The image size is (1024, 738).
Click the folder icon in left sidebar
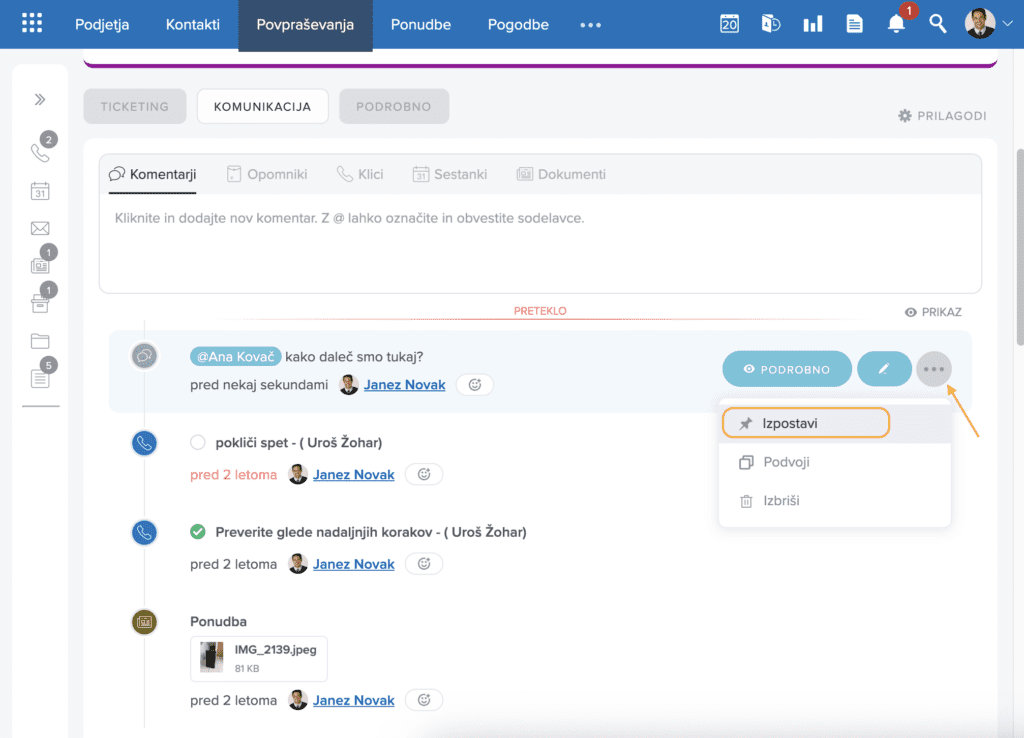(x=40, y=341)
